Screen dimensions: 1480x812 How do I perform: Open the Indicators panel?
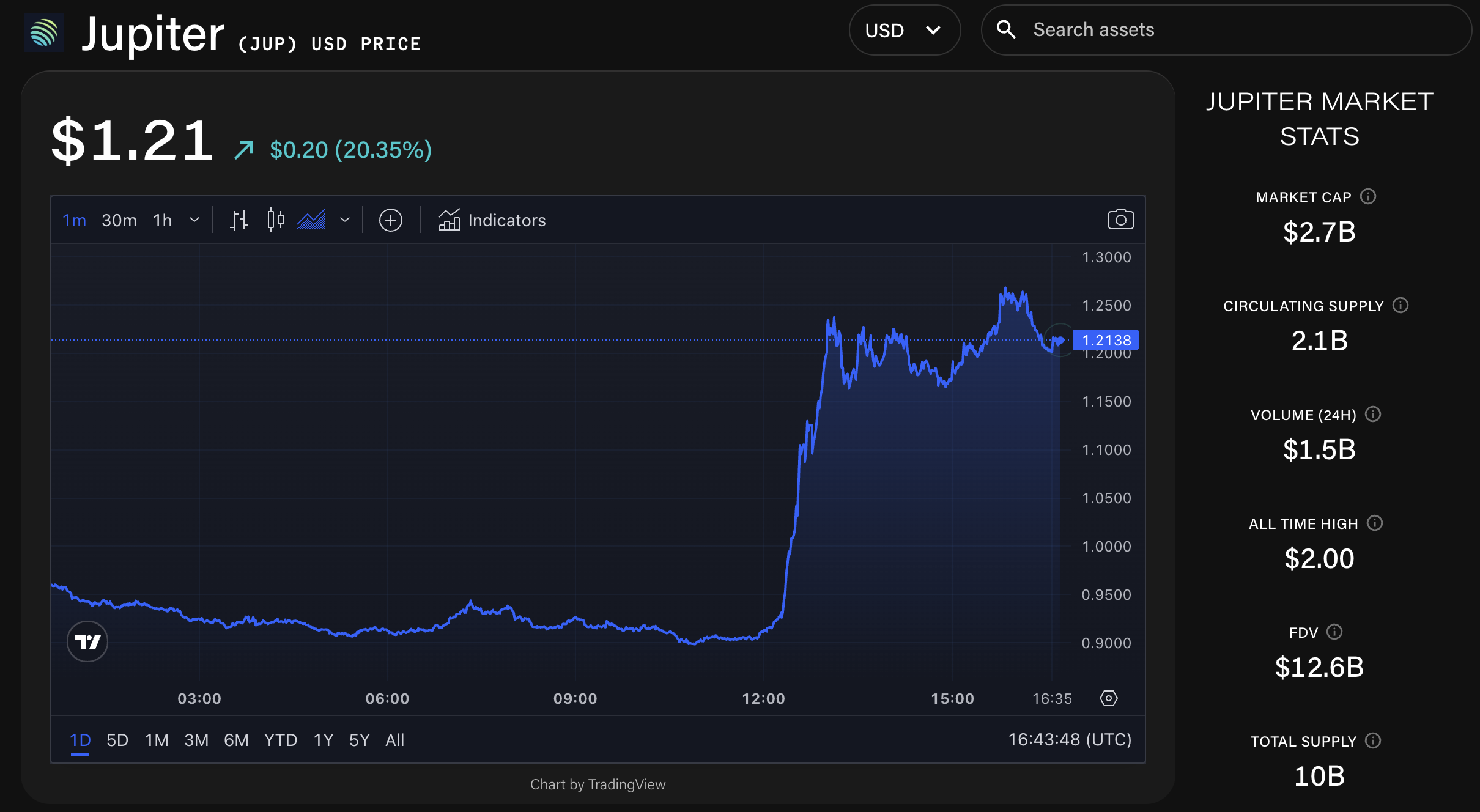492,220
